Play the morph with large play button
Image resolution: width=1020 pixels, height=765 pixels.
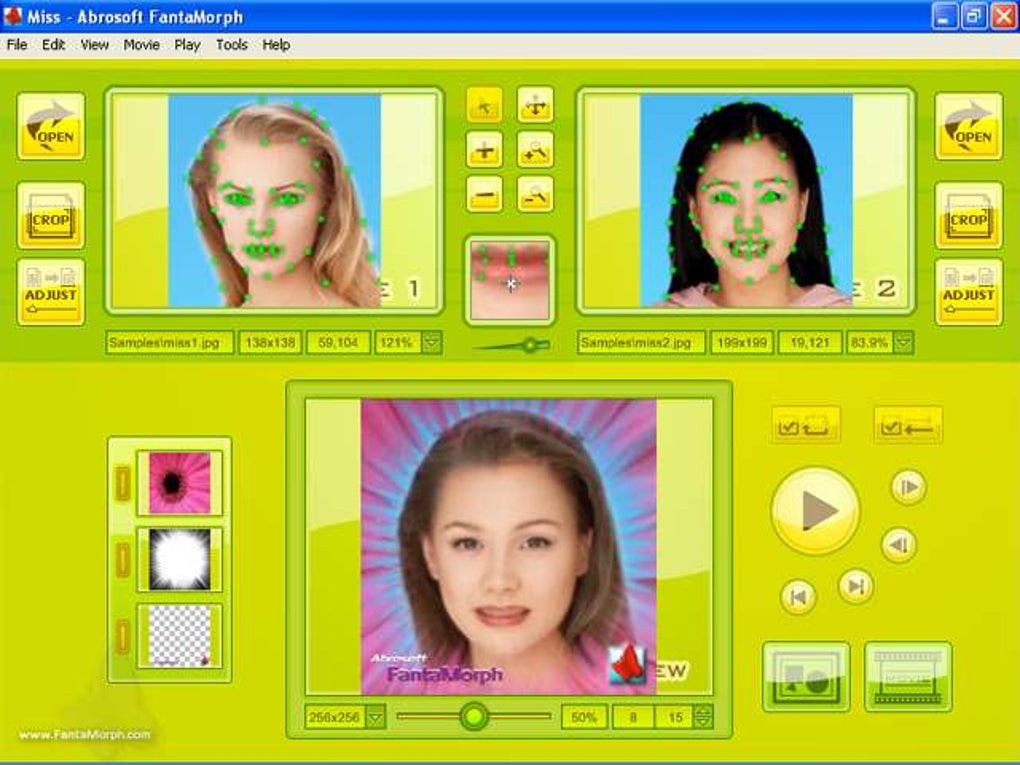coord(815,511)
